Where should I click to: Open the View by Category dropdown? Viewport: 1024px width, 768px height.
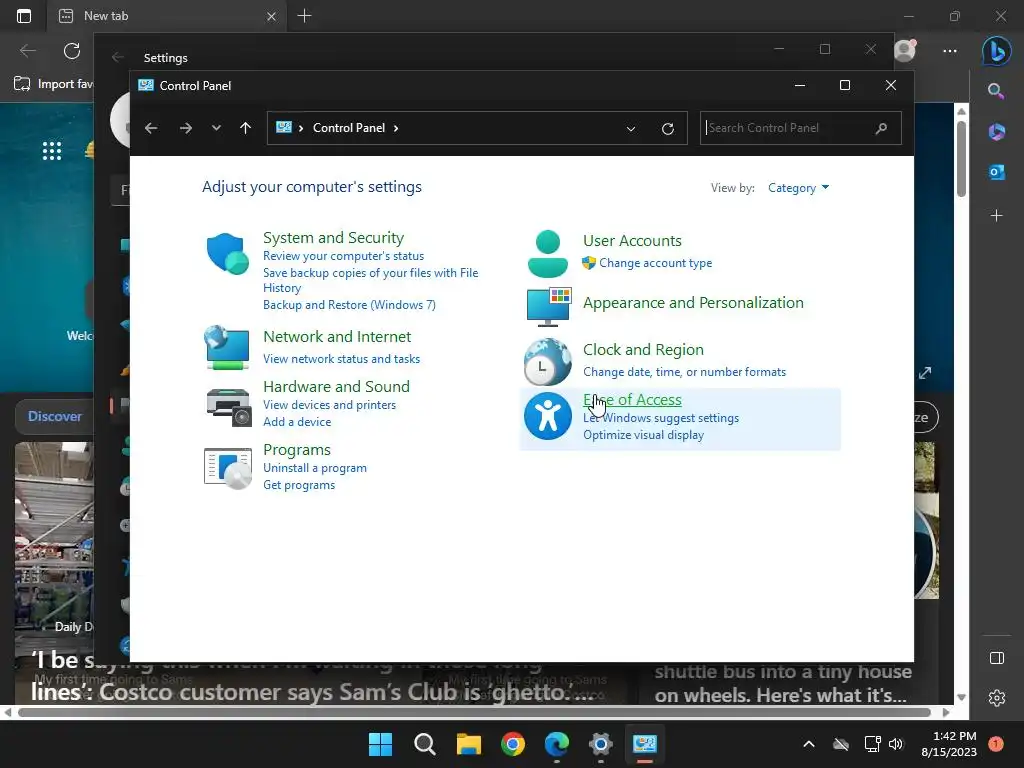798,188
